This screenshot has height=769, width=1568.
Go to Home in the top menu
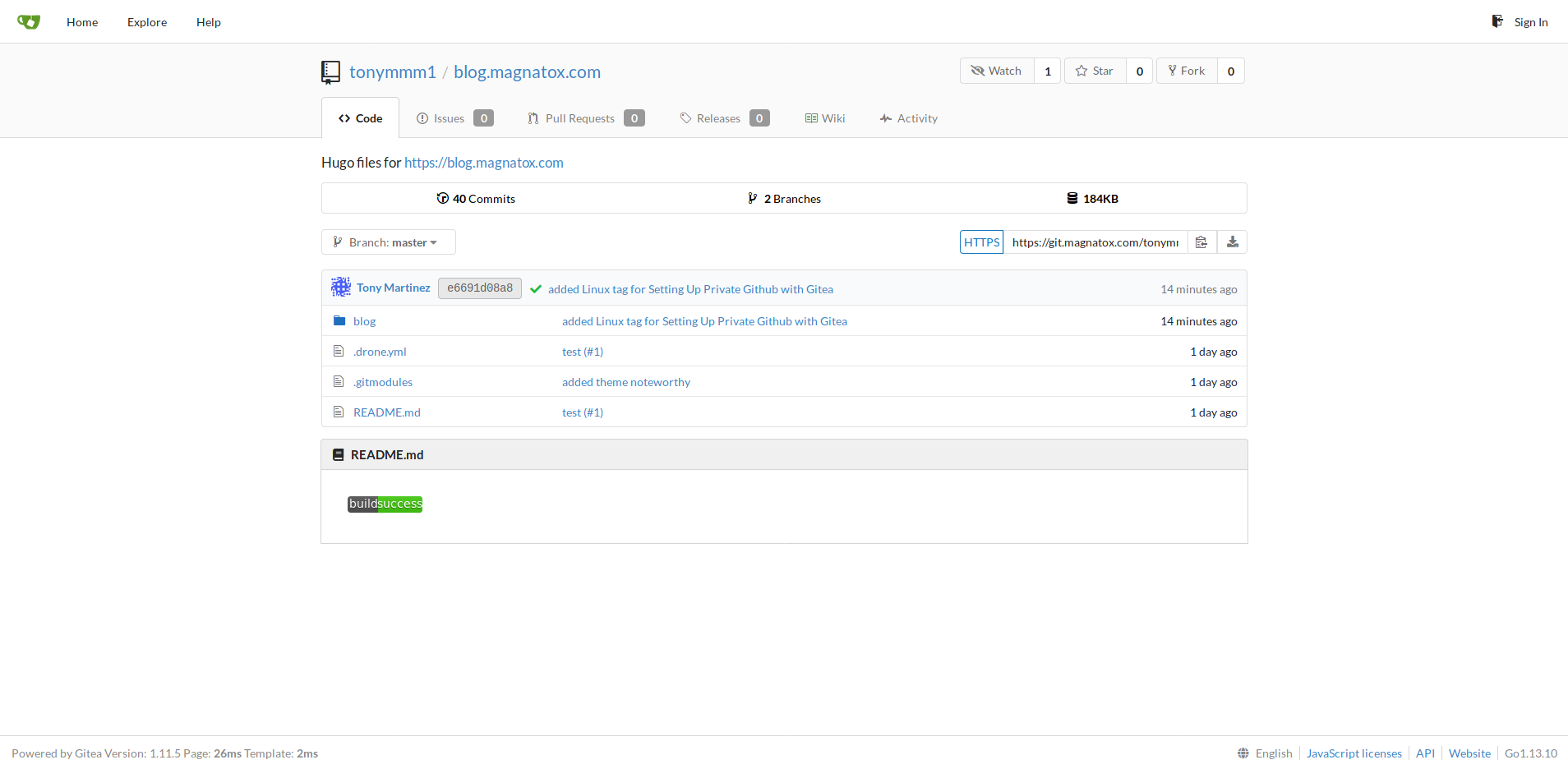[x=82, y=22]
